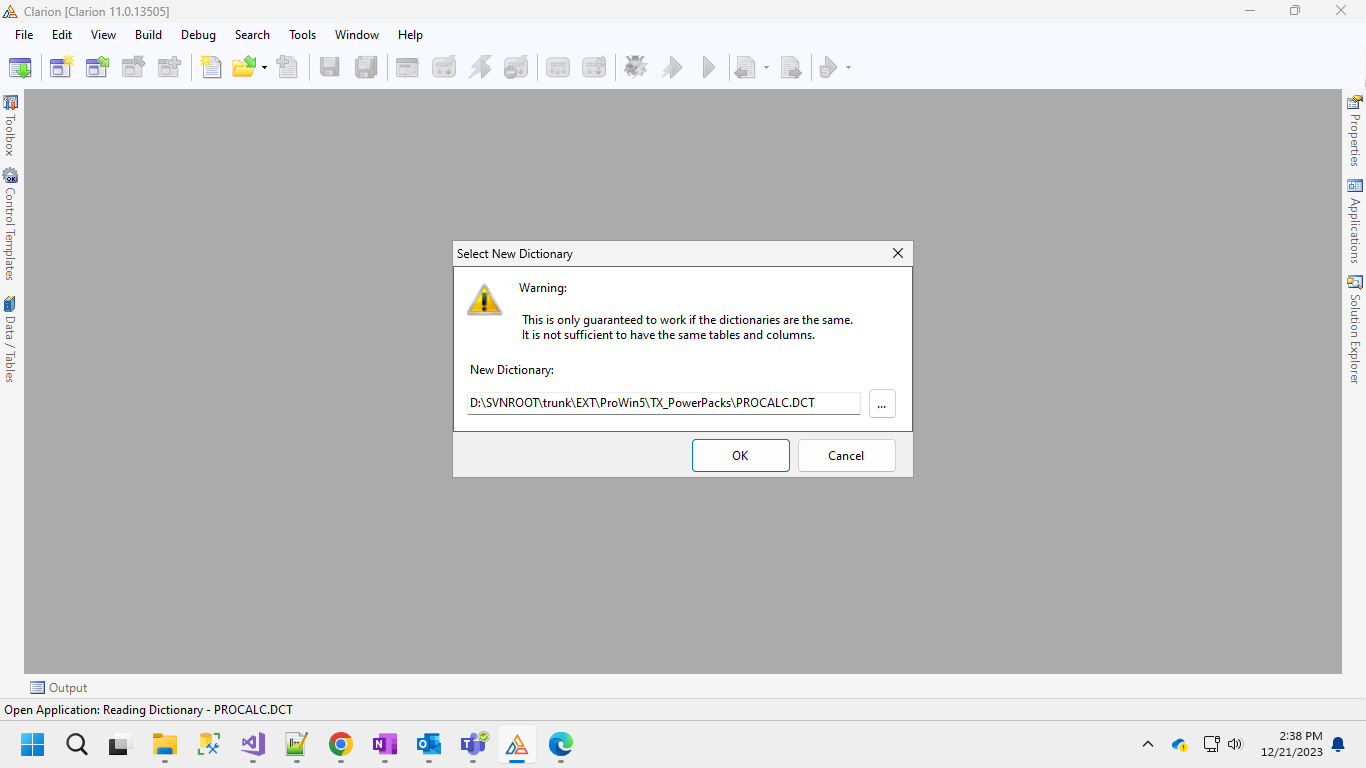The width and height of the screenshot is (1366, 768).
Task: Browse for dictionary with ellipsis button
Action: click(x=882, y=403)
